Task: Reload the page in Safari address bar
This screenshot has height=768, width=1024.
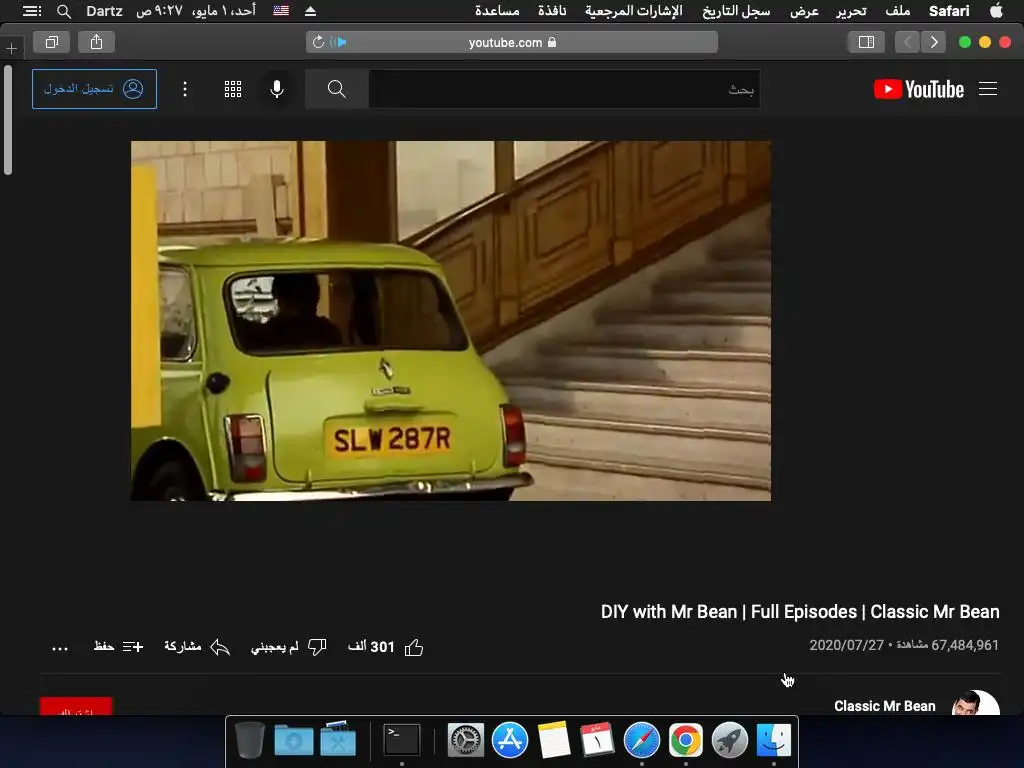Action: (318, 42)
